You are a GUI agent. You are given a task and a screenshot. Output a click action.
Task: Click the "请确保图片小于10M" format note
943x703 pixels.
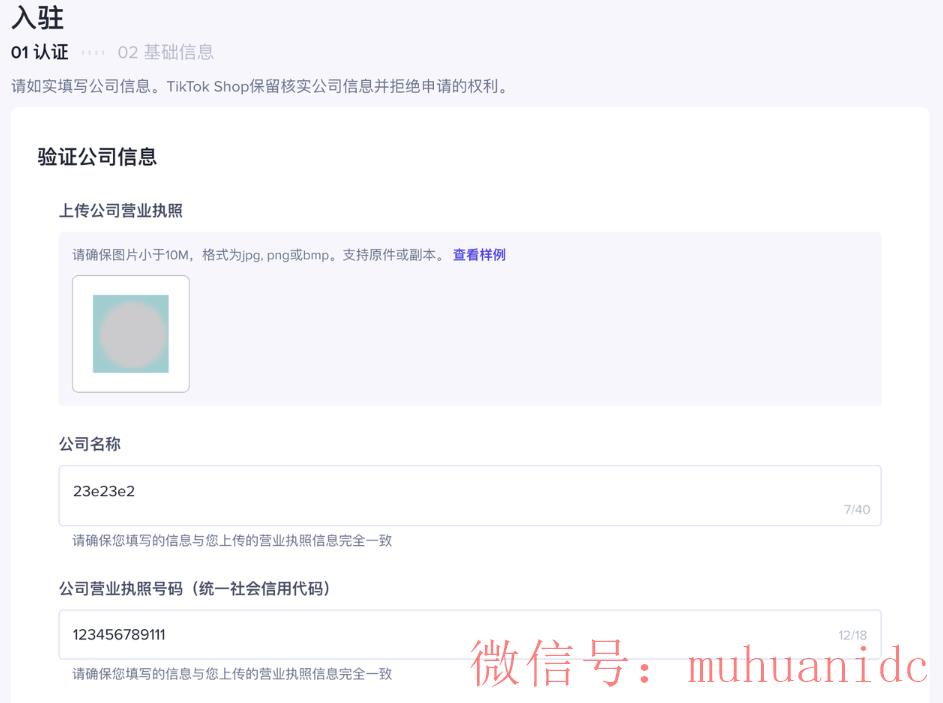259,255
